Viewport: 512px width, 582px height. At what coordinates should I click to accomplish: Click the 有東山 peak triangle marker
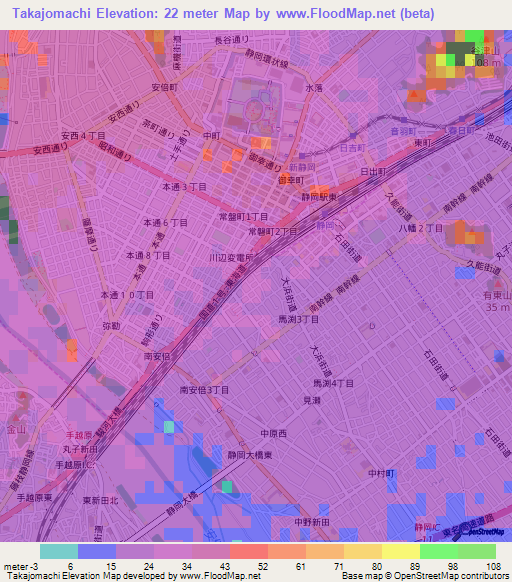(498, 284)
